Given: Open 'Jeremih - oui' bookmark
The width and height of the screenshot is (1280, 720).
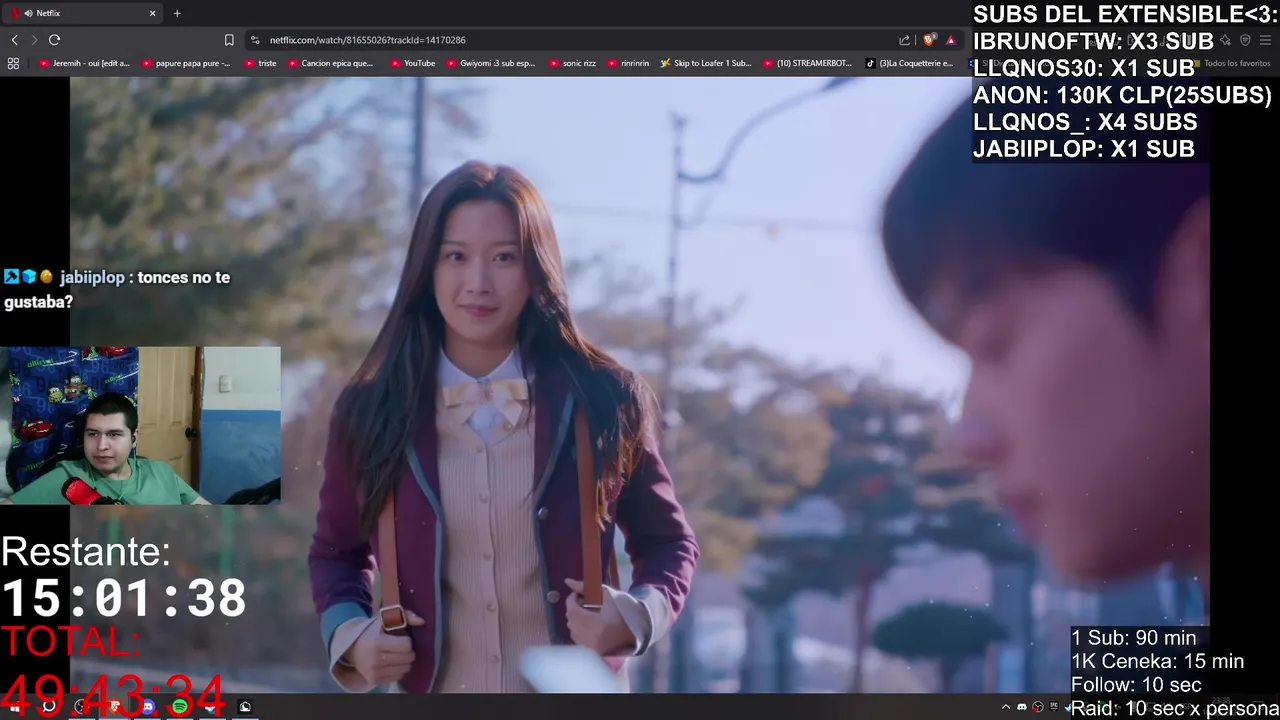Looking at the screenshot, I should (x=84, y=63).
